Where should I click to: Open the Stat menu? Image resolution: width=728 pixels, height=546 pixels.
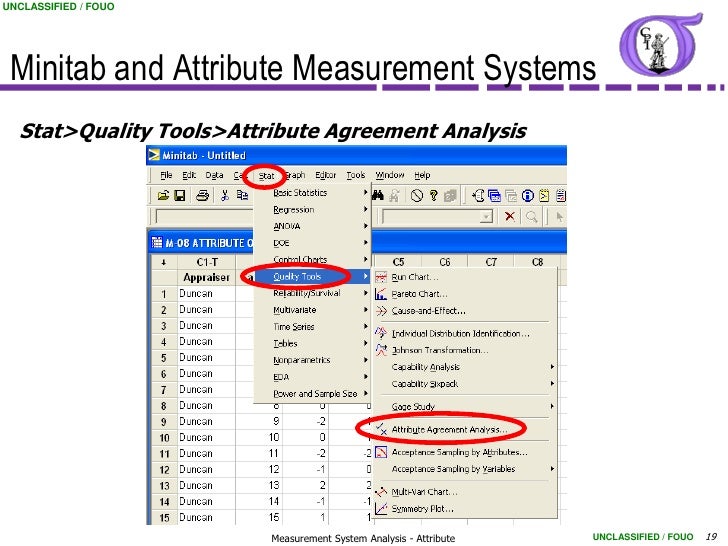[x=266, y=176]
